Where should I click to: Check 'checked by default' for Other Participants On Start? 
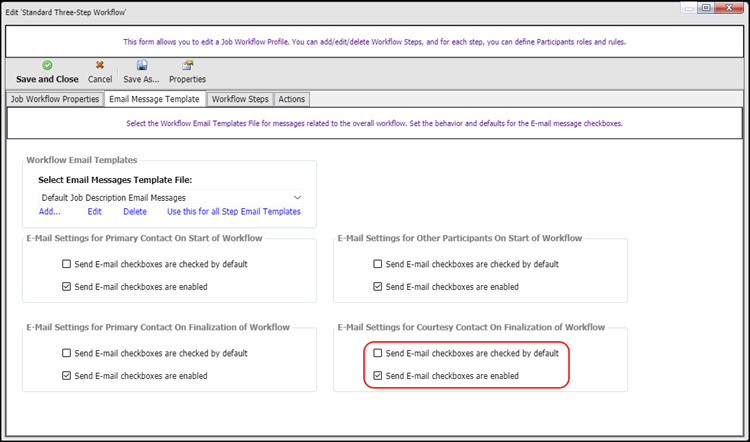(x=378, y=264)
